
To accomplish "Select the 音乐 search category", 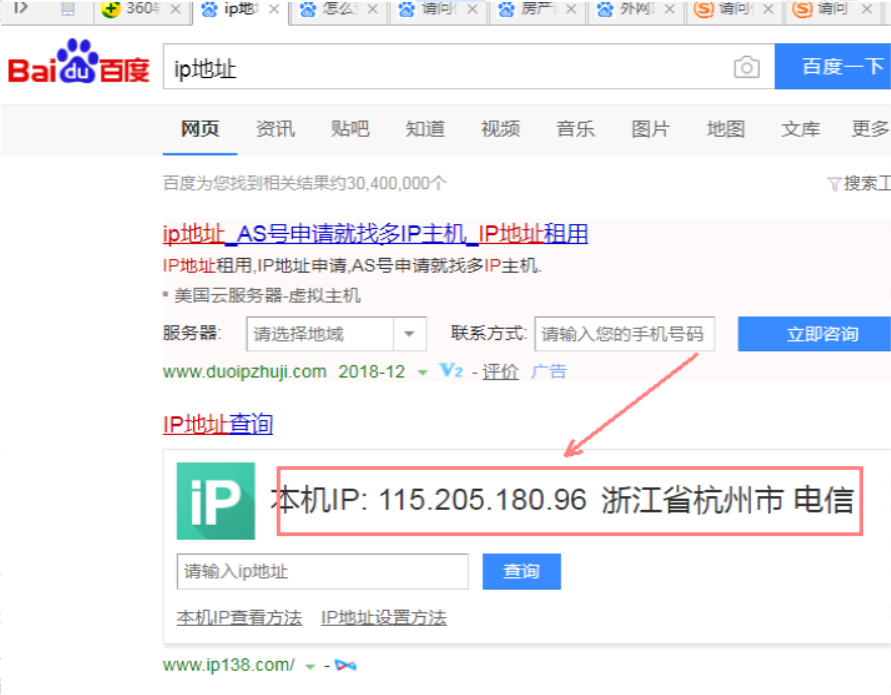I will click(576, 129).
